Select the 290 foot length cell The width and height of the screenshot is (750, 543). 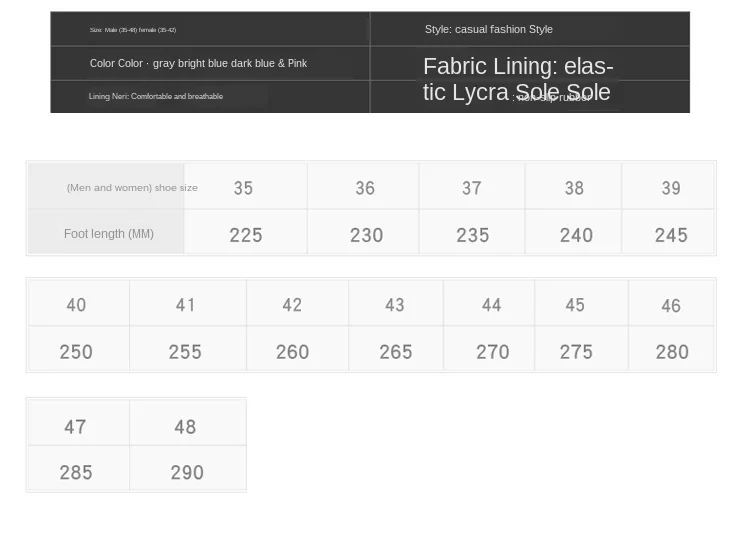point(187,472)
